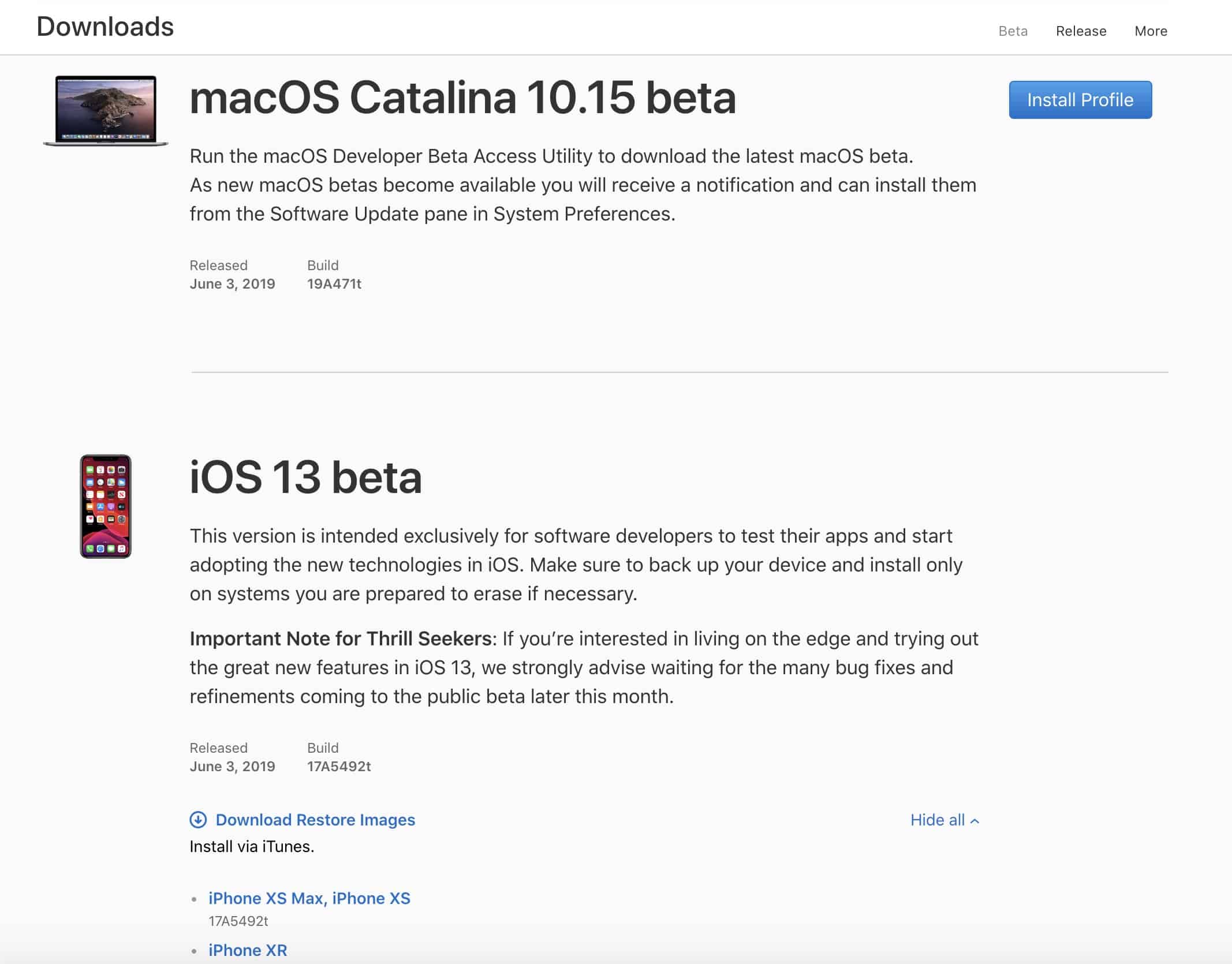The image size is (1232, 964).
Task: Click the iPhone iOS 13 thumbnail
Action: (106, 506)
